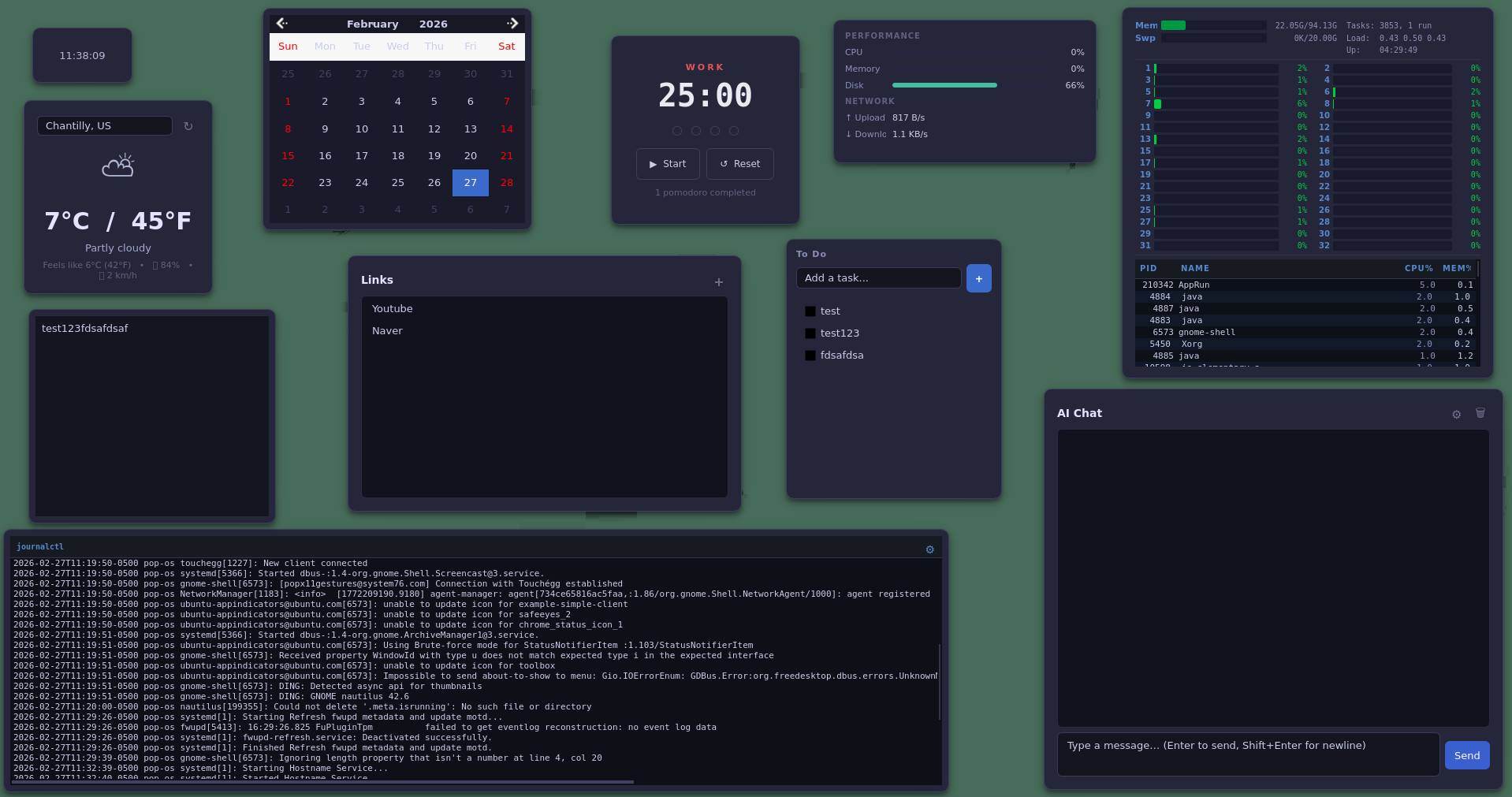The height and width of the screenshot is (797, 1512).
Task: Add a todo with the blue plus icon
Action: (978, 278)
